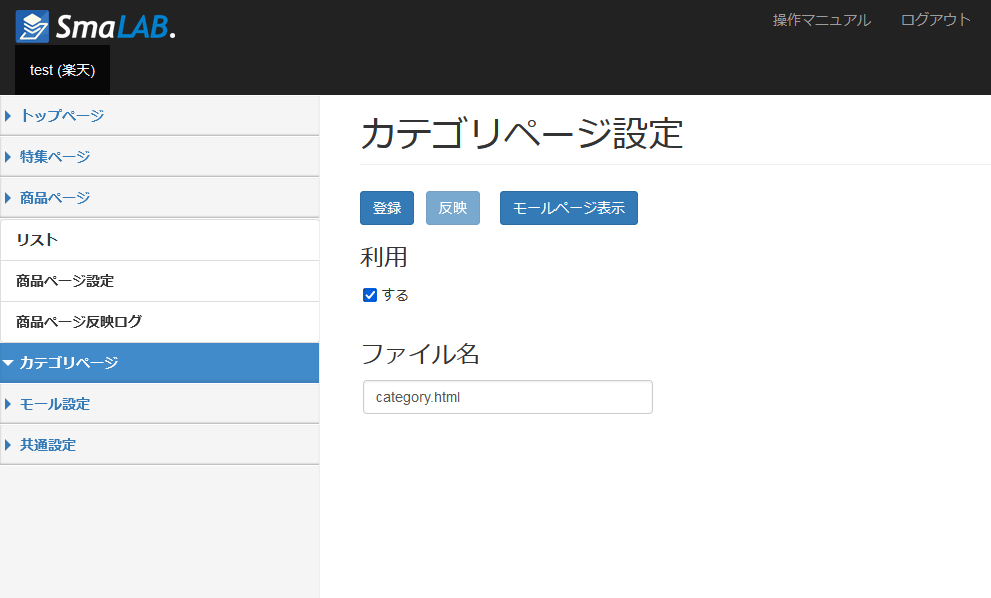The height and width of the screenshot is (598, 991).
Task: Expand the 特集ページ section arrow
Action: pyautogui.click(x=8, y=157)
